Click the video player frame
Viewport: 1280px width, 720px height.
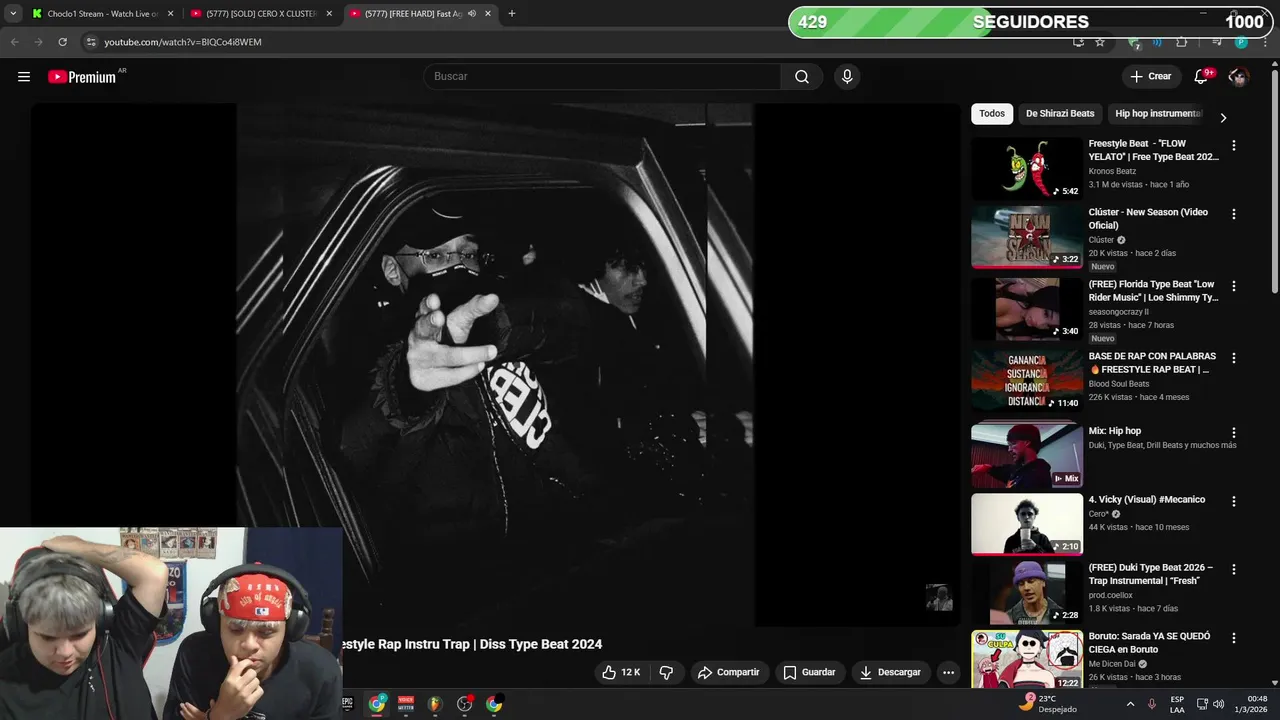coord(495,365)
